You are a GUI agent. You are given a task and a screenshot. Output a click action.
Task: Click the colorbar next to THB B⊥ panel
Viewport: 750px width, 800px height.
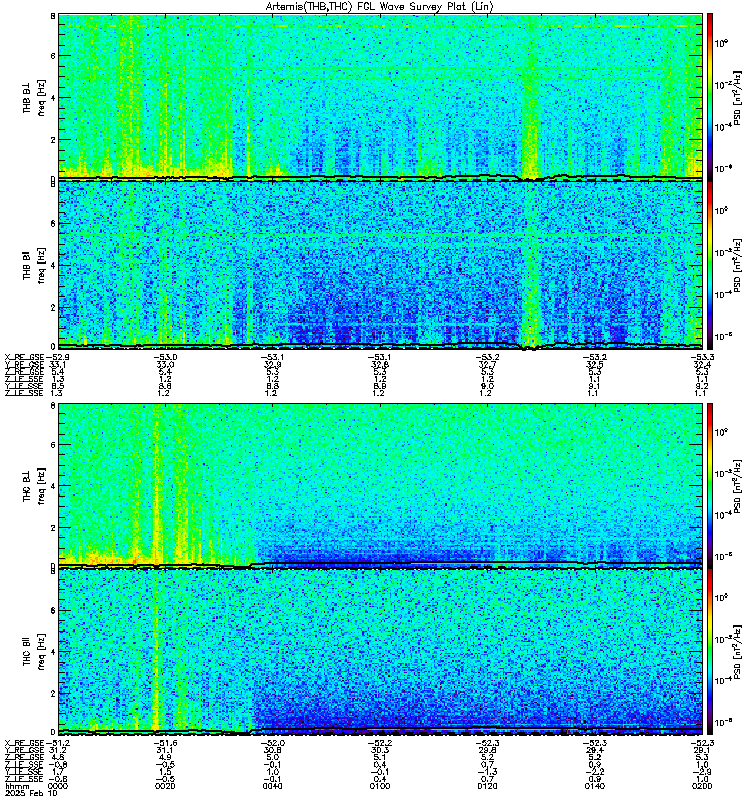pyautogui.click(x=709, y=97)
